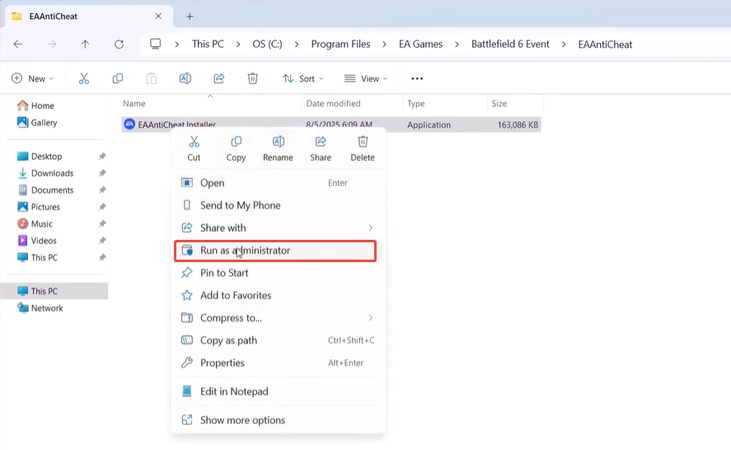Viewport: 731px width, 450px height.
Task: Navigate to Program Files breadcrumb
Action: 341,44
